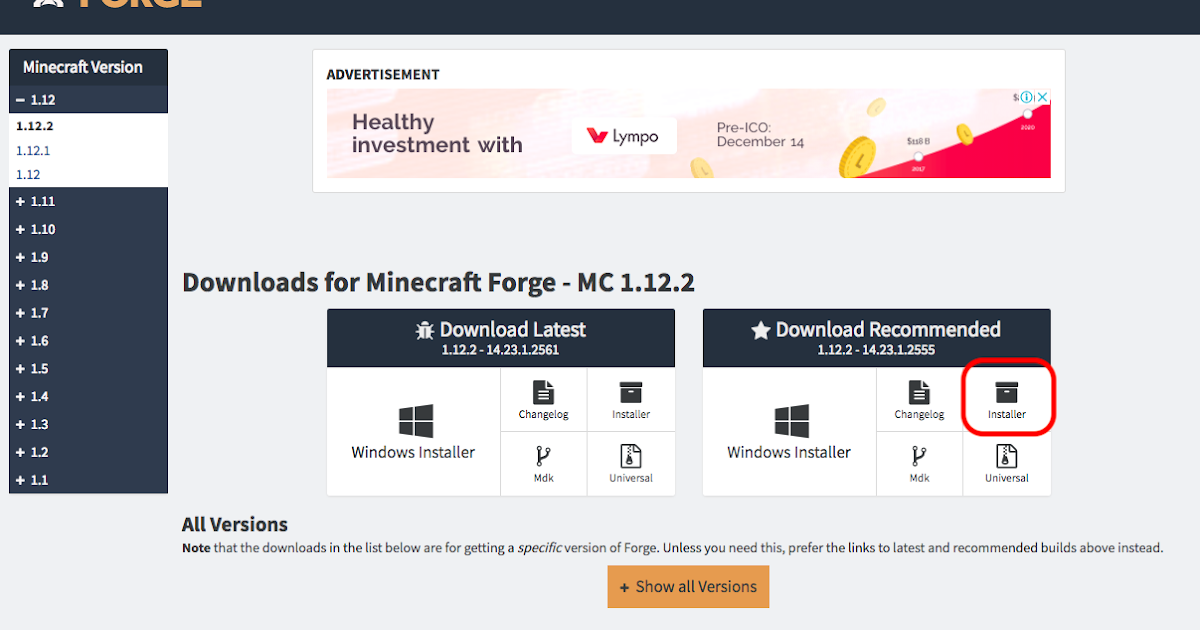Expand the 1.3 version group

(88, 424)
